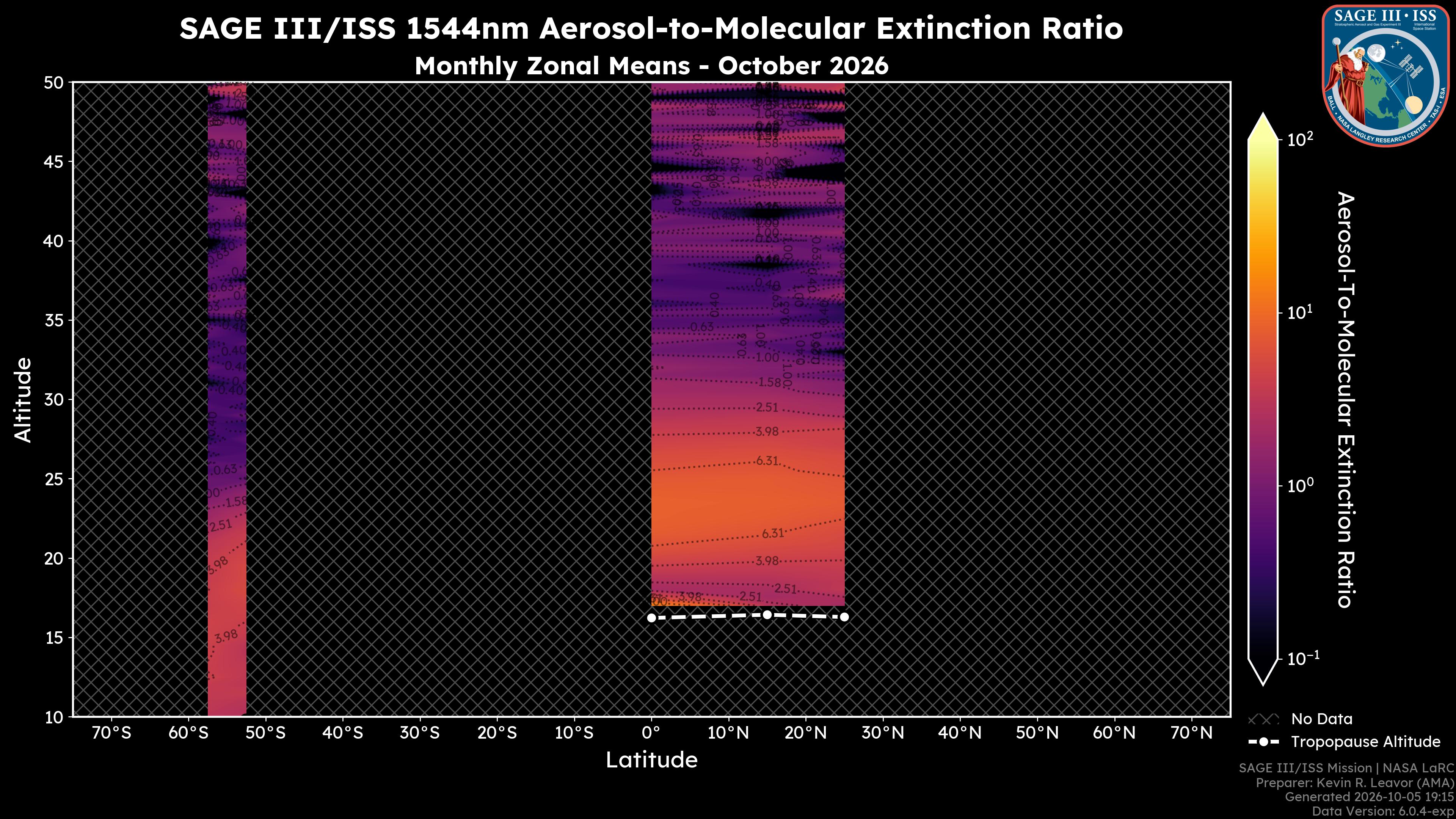Click the '30°N' latitude tick label
Screen dimensions: 1456x819
pyautogui.click(x=883, y=733)
